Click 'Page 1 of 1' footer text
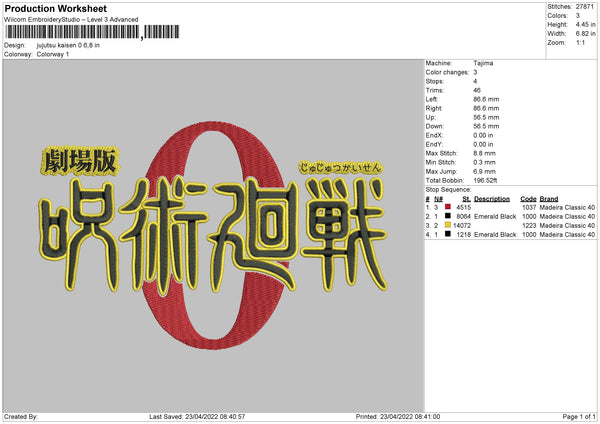The height and width of the screenshot is (424, 600). click(579, 416)
